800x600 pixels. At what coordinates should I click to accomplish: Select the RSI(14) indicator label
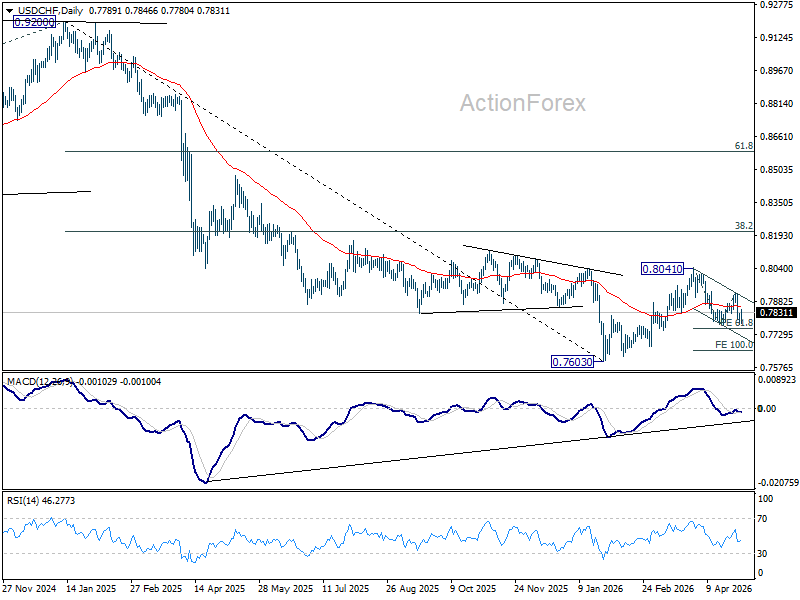click(22, 501)
